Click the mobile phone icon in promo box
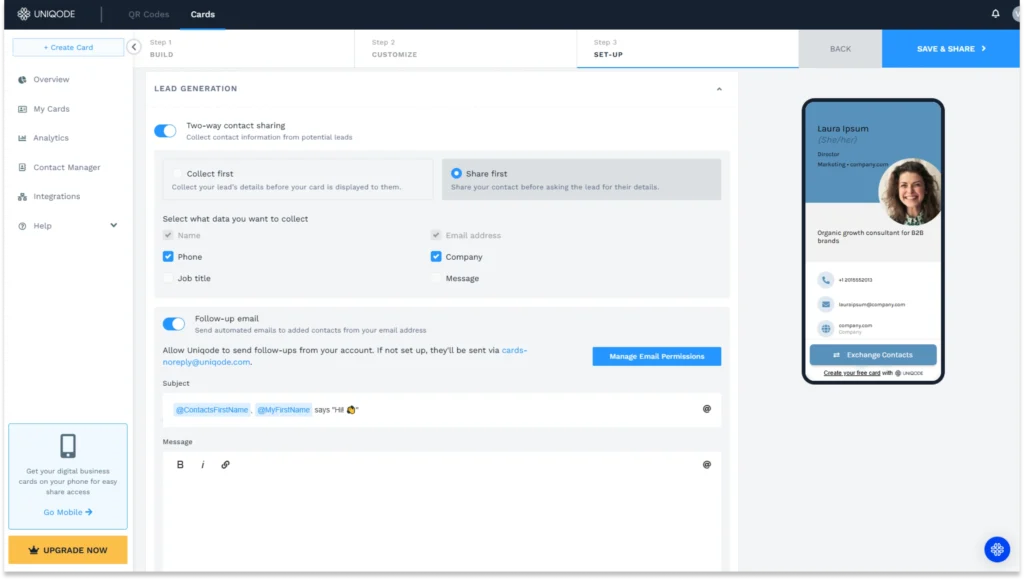1024x580 pixels. click(x=68, y=446)
